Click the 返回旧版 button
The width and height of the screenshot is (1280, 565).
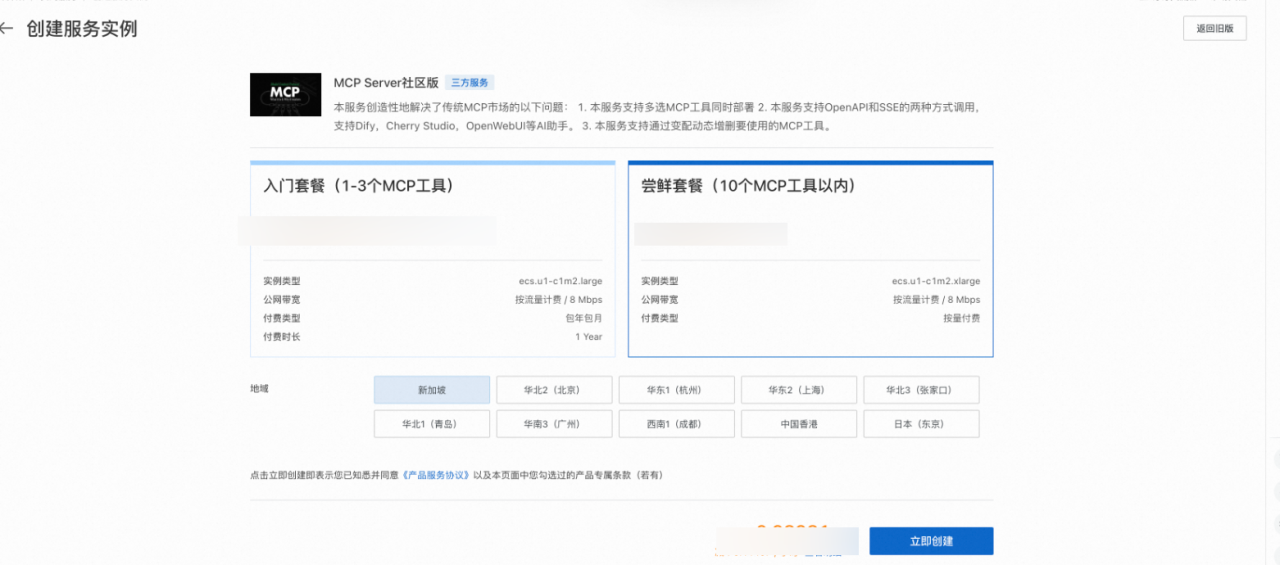[x=1214, y=29]
